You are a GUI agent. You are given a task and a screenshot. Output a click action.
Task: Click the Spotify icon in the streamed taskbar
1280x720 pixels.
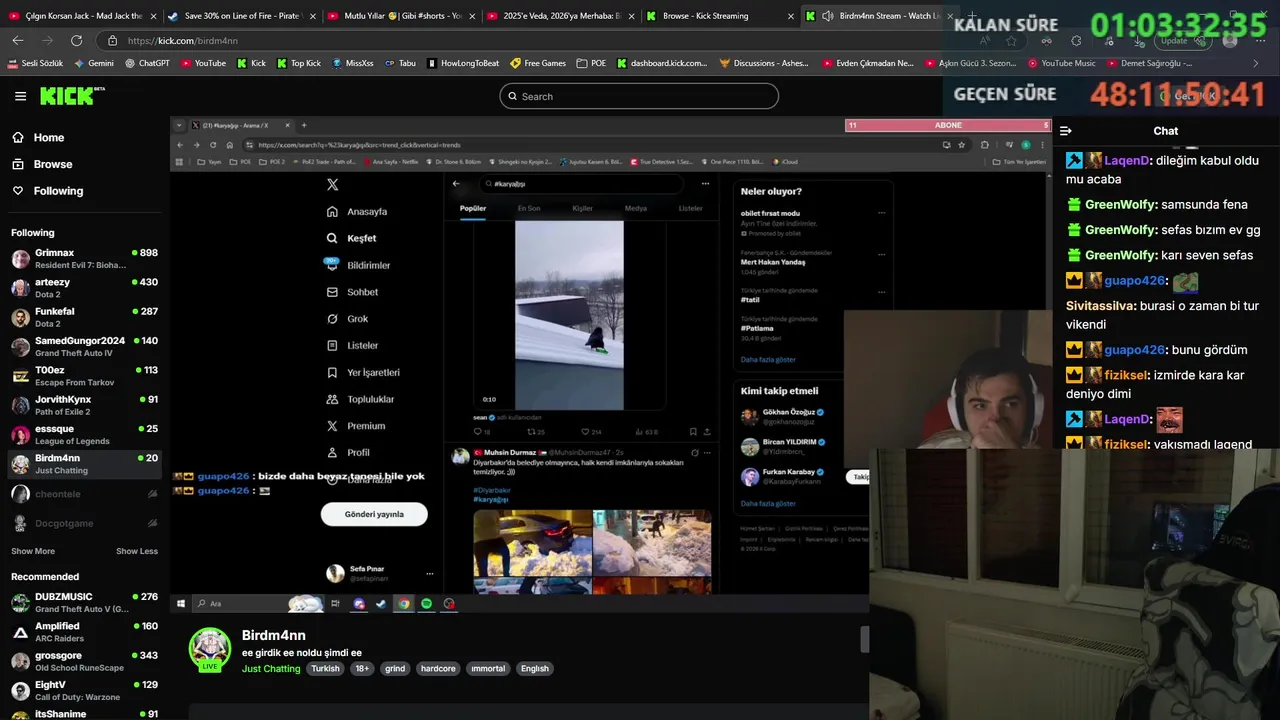(x=426, y=604)
